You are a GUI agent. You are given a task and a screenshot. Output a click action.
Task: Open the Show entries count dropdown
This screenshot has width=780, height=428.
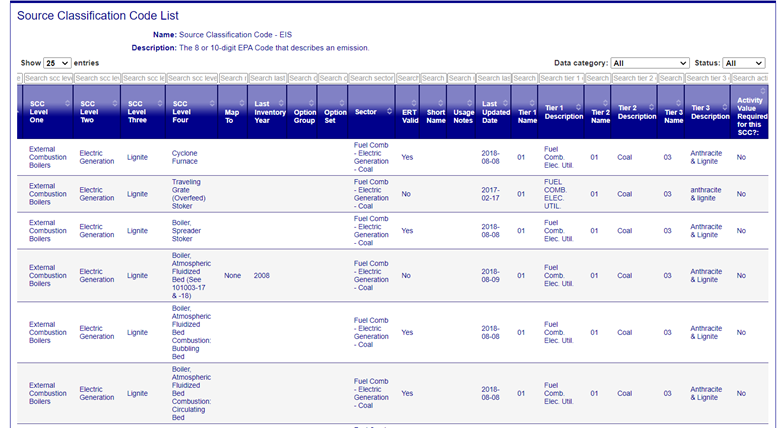57,63
